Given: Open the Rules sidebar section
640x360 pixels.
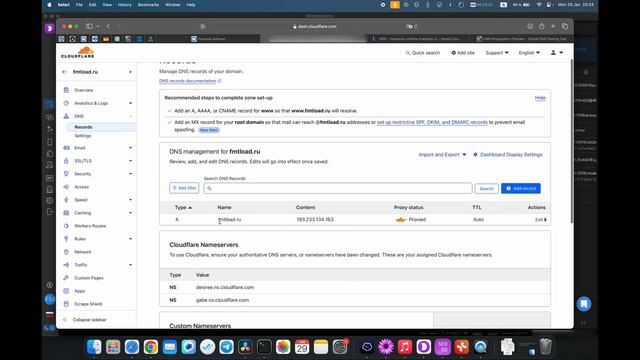Looking at the screenshot, I should 80,239.
